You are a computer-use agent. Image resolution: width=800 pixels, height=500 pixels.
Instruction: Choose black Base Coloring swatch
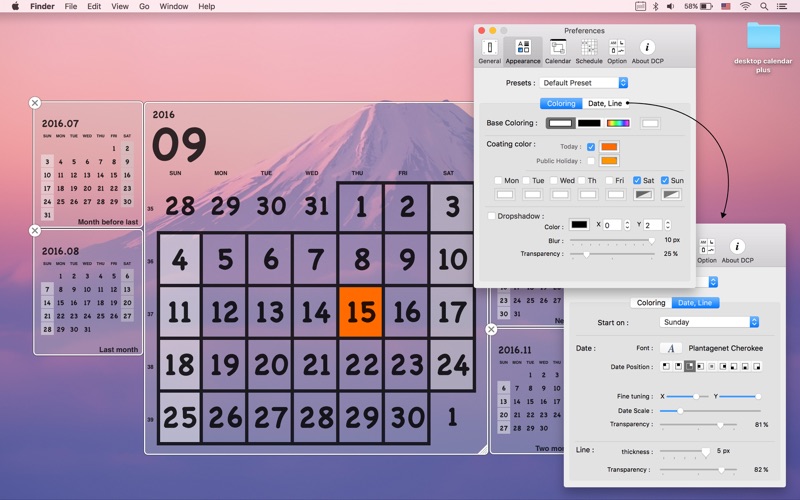coord(589,123)
